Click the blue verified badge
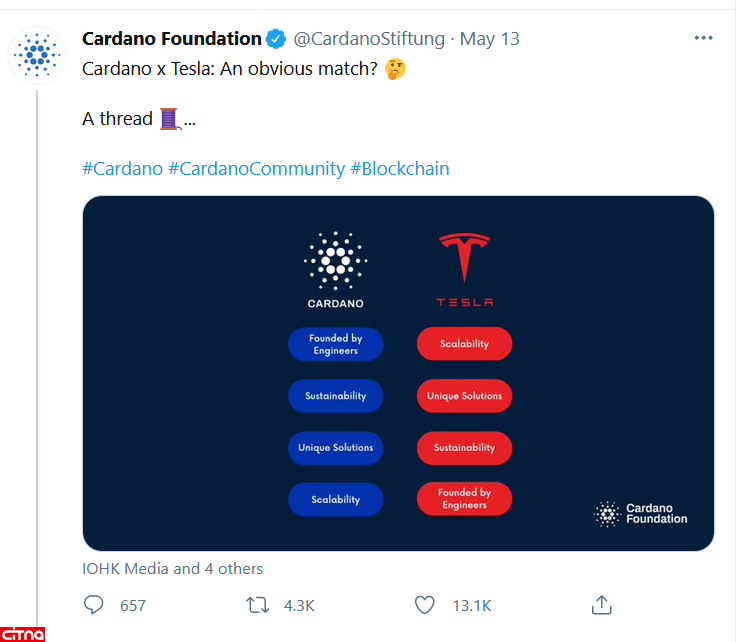742x642 pixels. point(277,39)
